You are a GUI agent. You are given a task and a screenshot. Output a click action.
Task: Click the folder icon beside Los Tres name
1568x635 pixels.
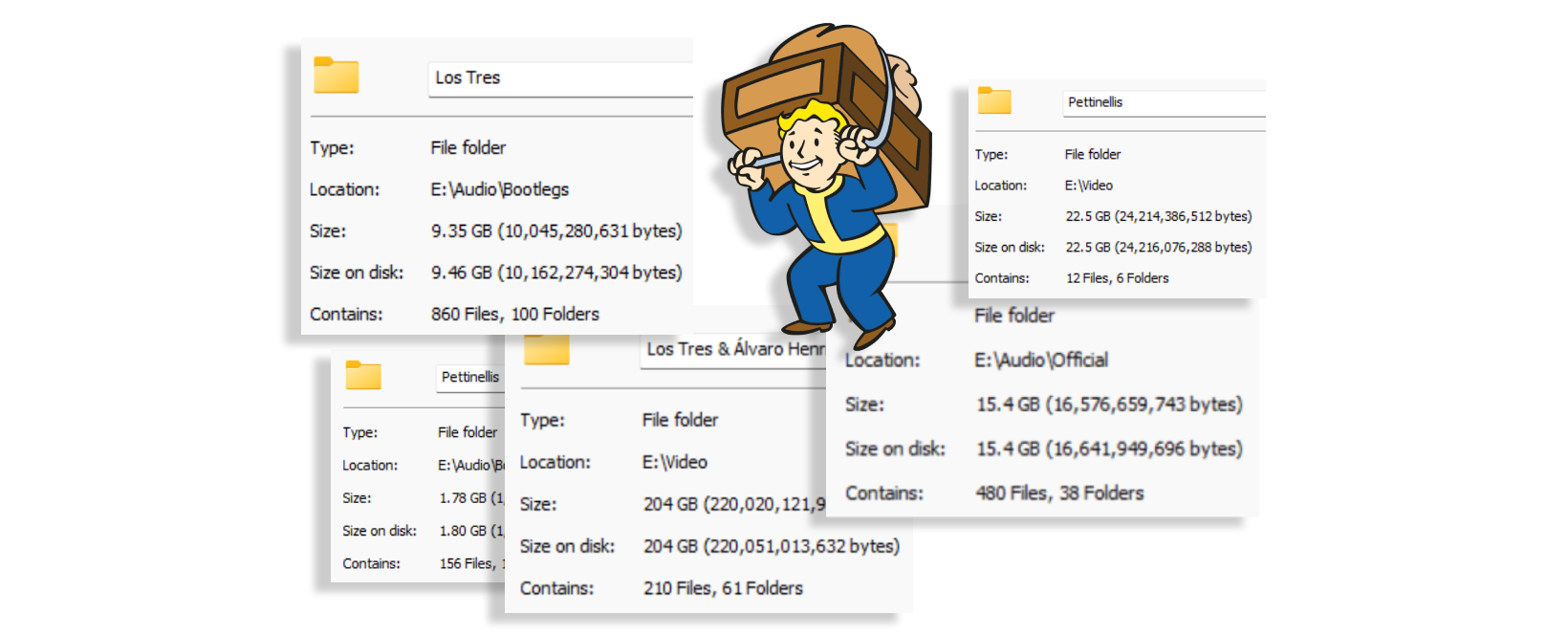336,75
